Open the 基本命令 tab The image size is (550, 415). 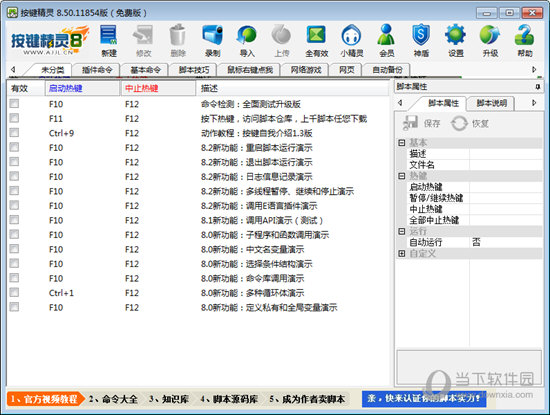[x=146, y=70]
